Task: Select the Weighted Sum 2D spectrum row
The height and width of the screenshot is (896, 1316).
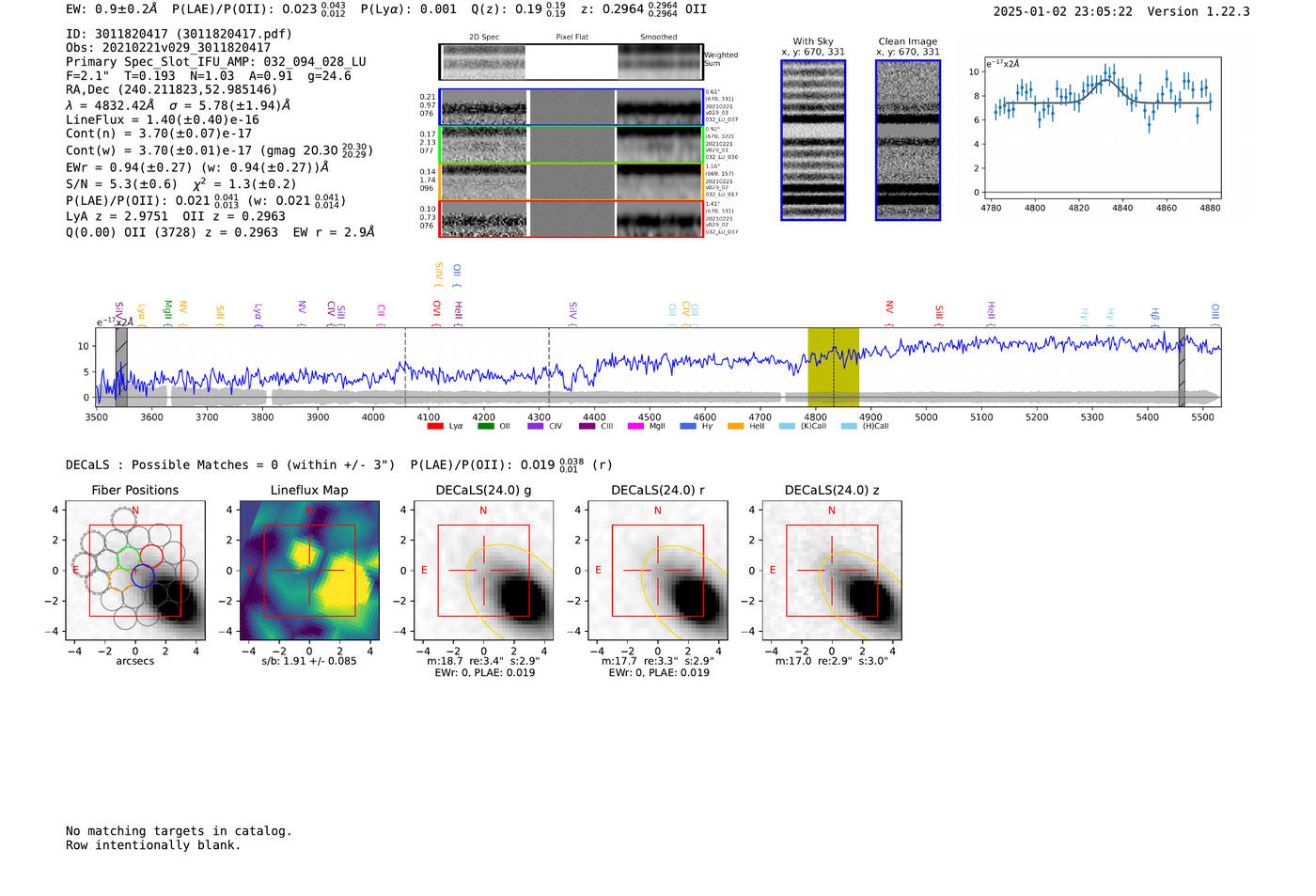Action: (x=571, y=62)
